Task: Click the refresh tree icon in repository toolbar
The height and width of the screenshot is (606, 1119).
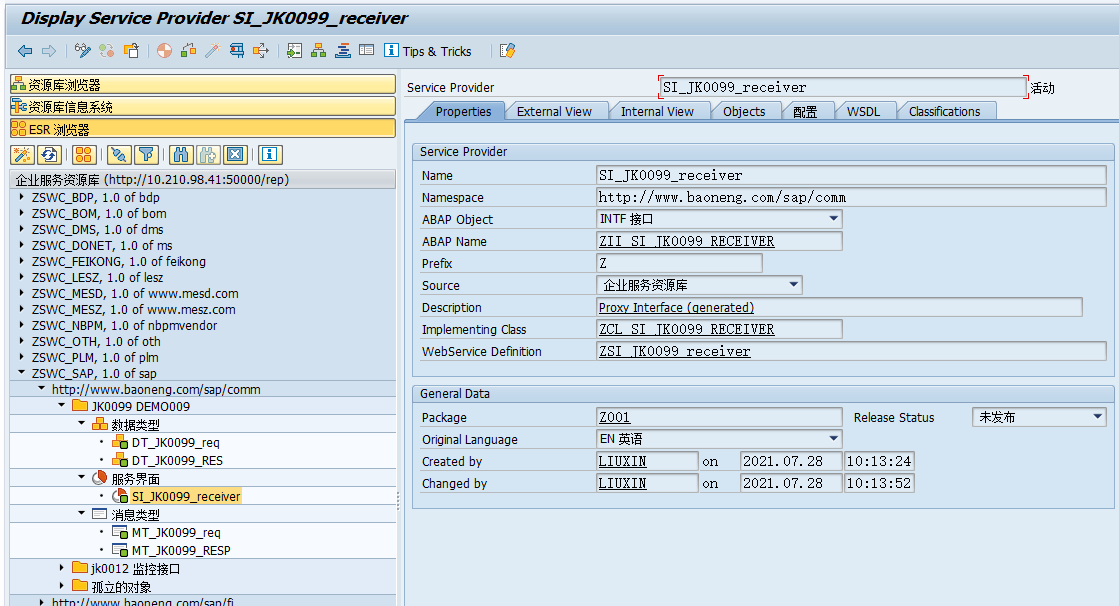Action: point(48,155)
